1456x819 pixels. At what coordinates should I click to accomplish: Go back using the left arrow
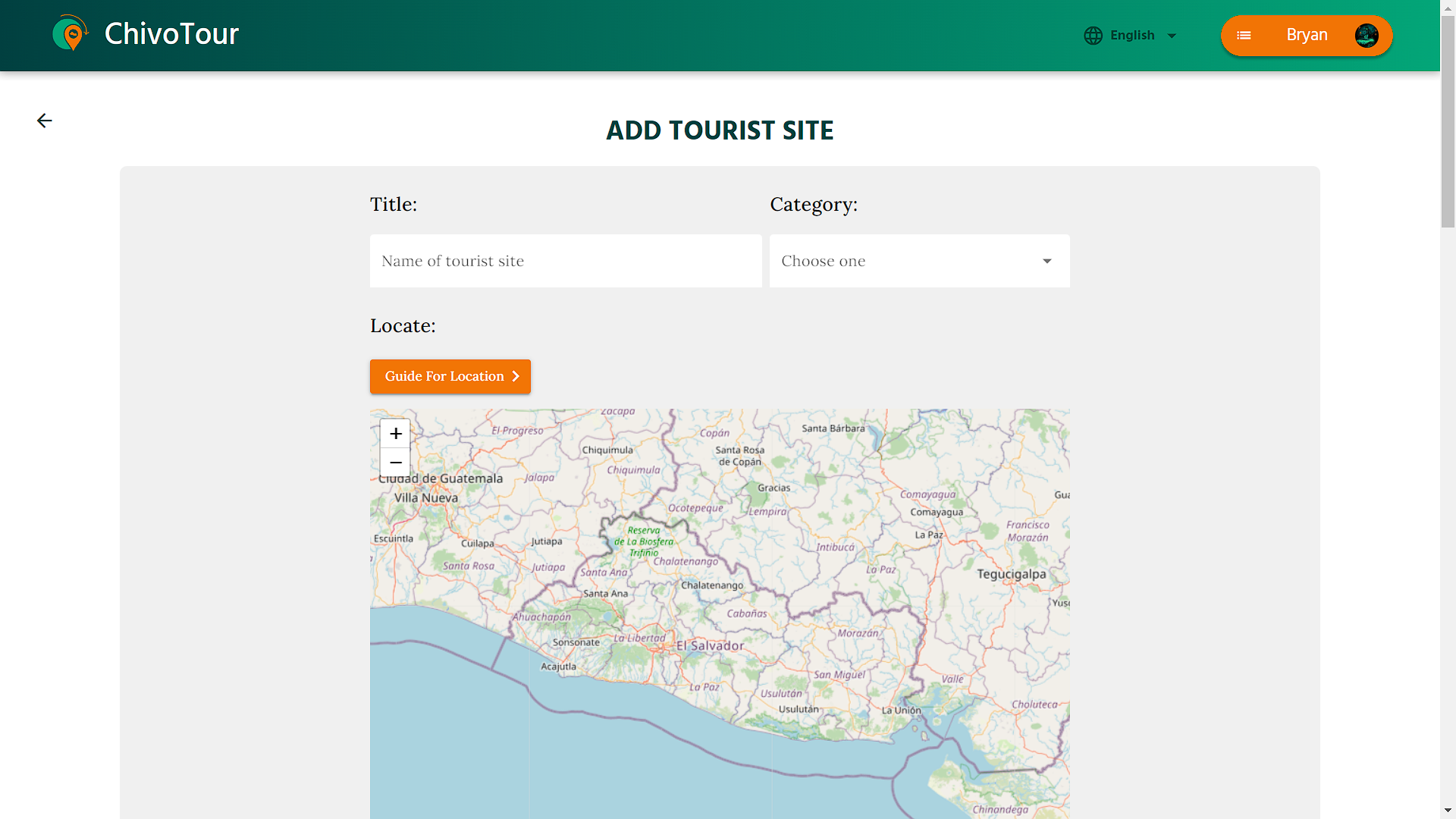click(x=45, y=121)
